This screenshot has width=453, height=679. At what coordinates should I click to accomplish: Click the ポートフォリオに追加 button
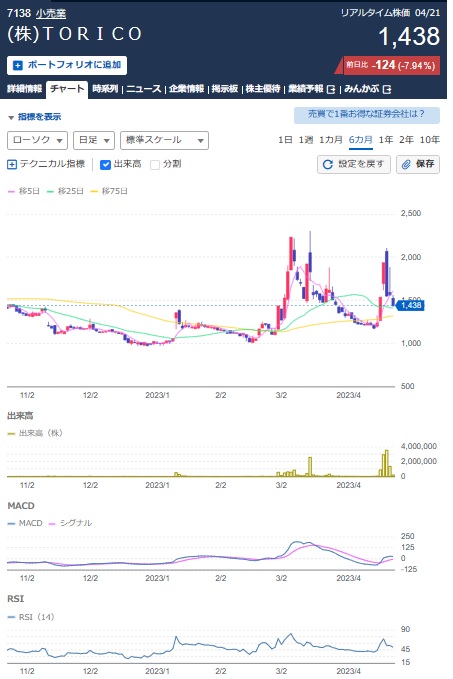coord(67,65)
